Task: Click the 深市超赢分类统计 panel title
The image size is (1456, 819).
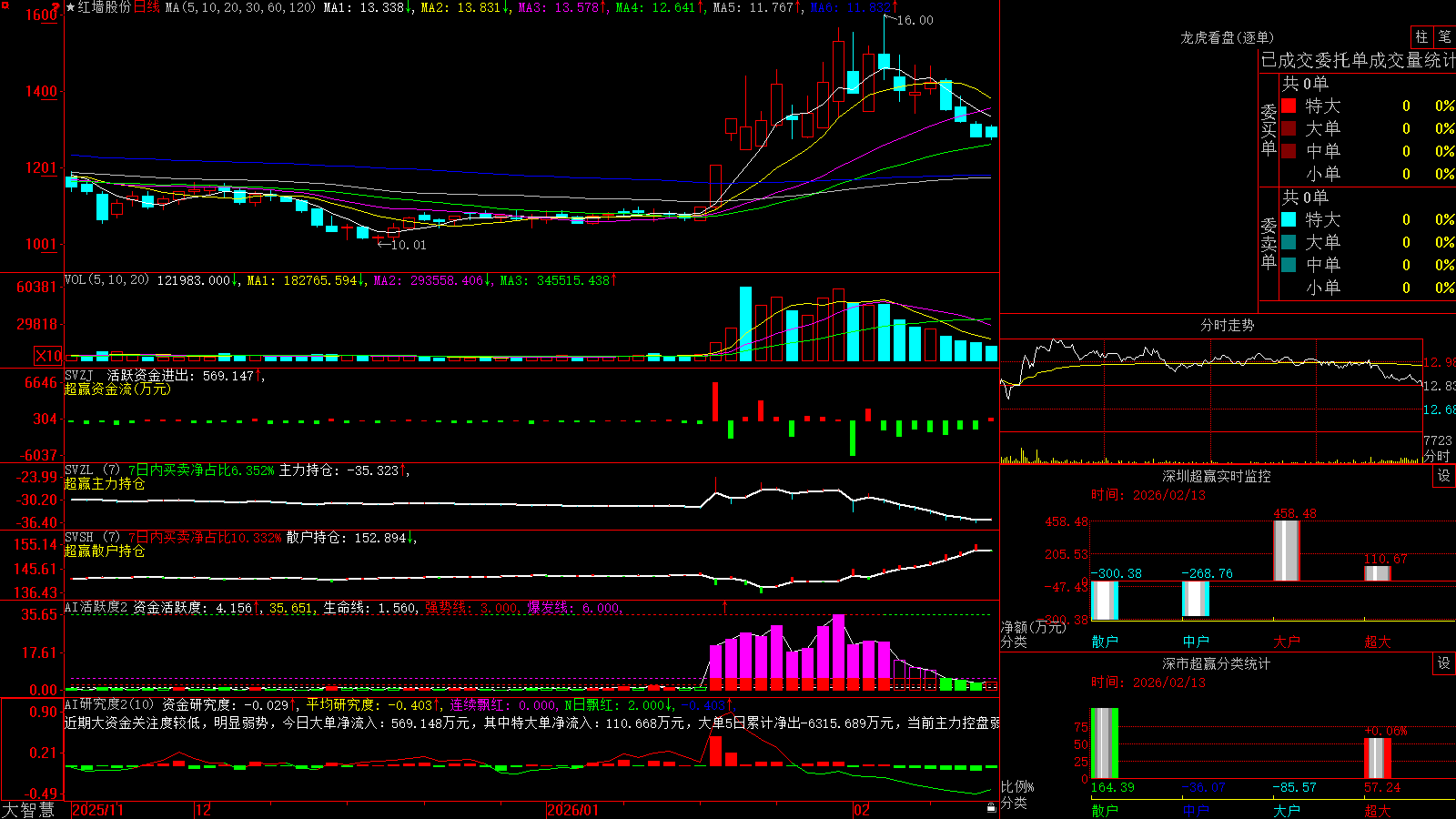Action: coord(1217,663)
